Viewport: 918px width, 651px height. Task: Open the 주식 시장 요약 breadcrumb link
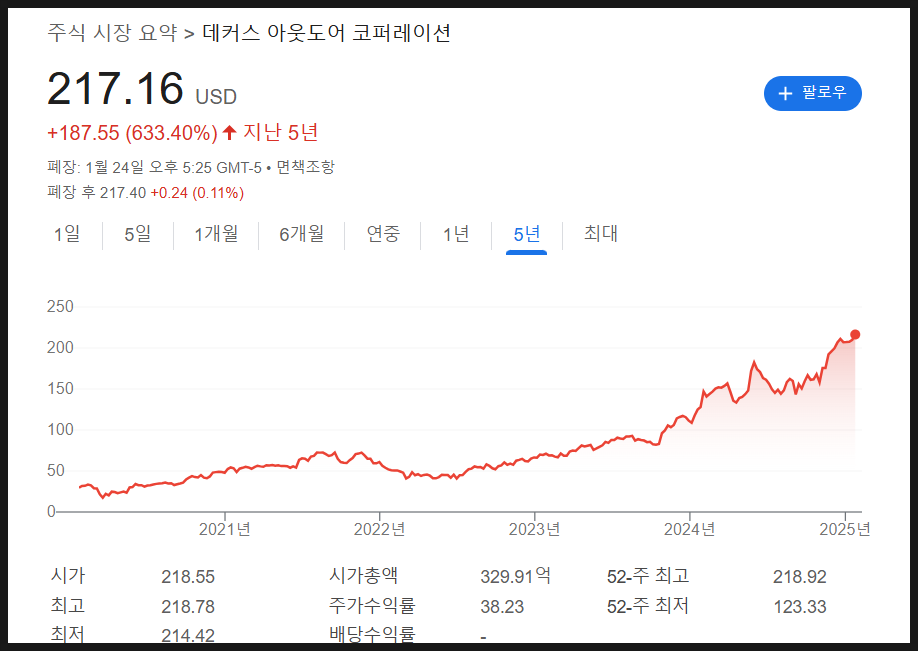[x=112, y=33]
